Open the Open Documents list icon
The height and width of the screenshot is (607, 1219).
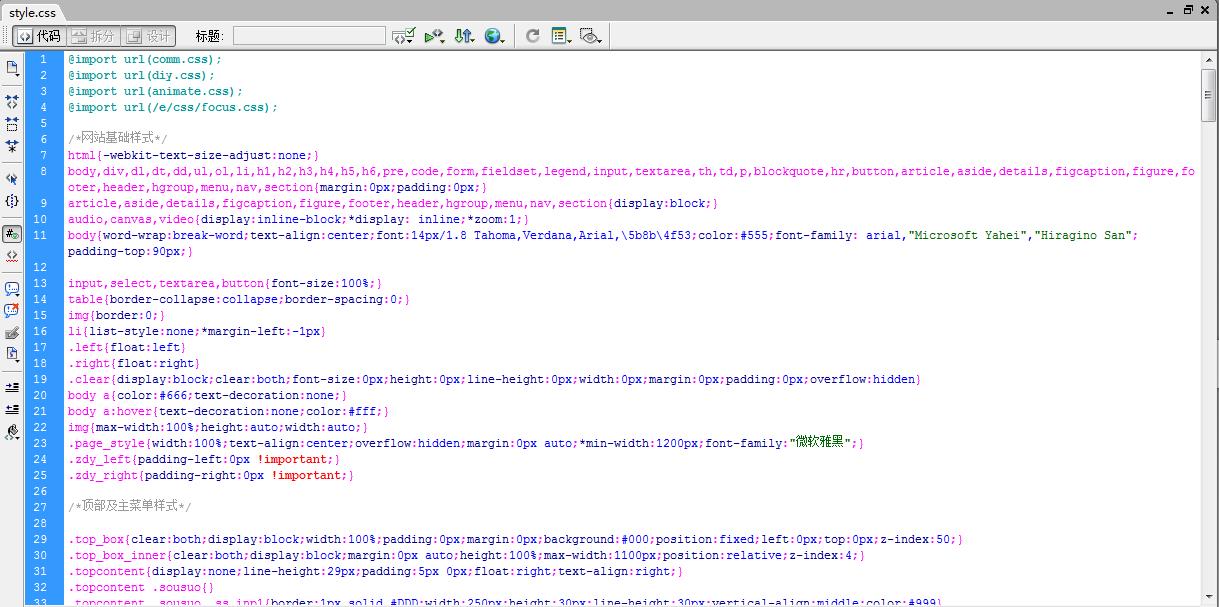(12, 68)
